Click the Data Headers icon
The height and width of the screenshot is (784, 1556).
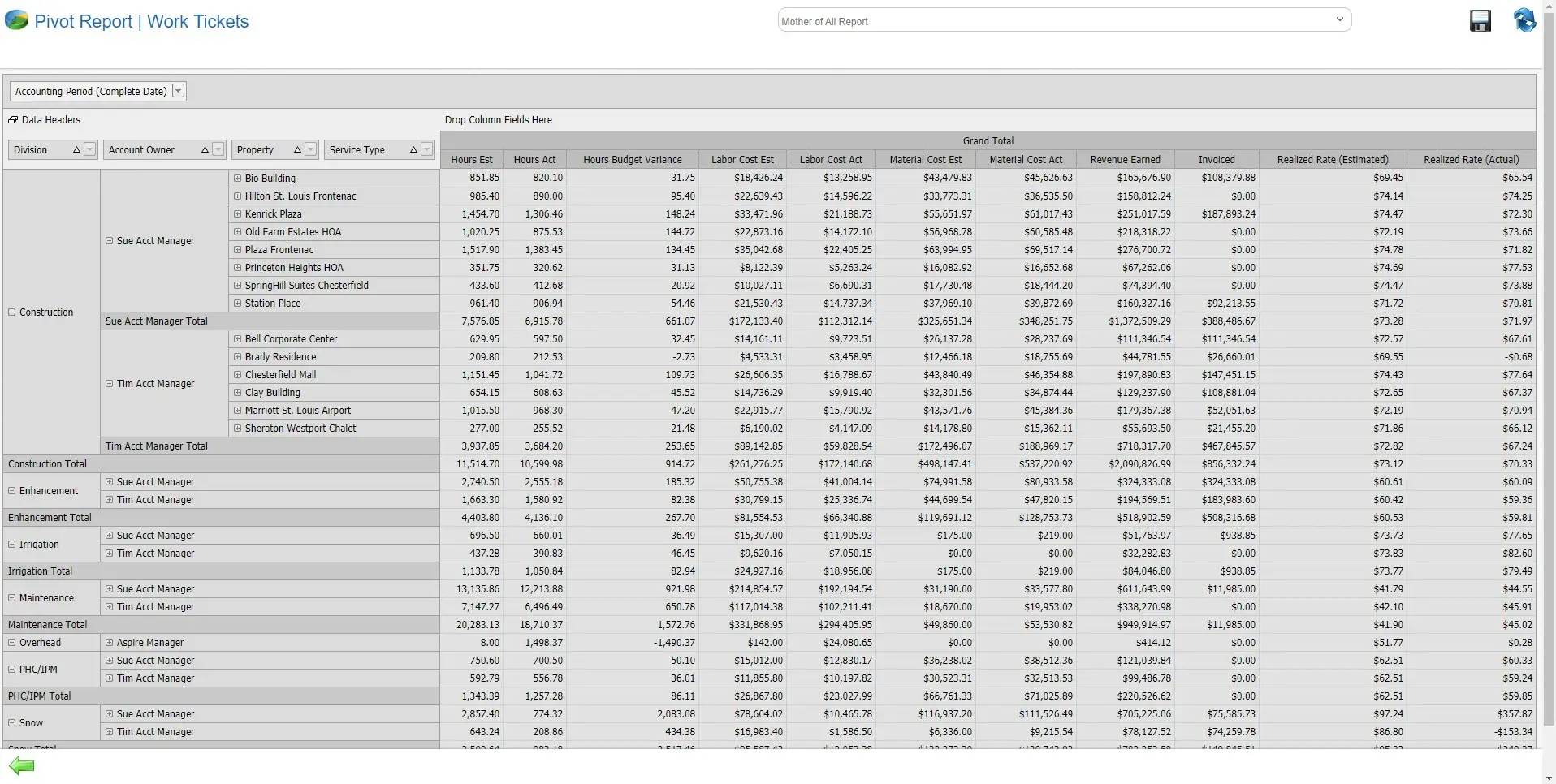click(x=13, y=120)
